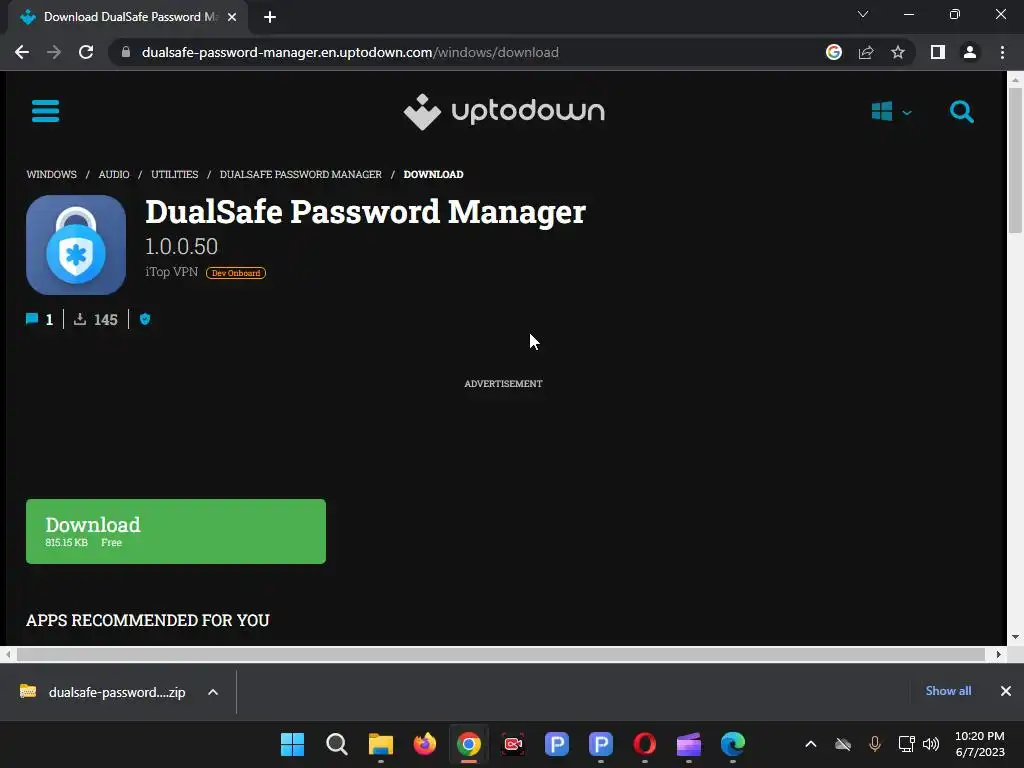1024x768 pixels.
Task: Open the Chrome profile icon
Action: coord(970,52)
